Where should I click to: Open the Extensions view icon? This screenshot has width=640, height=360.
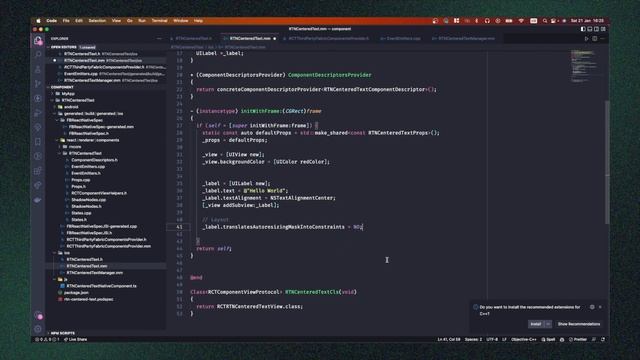coord(38,171)
